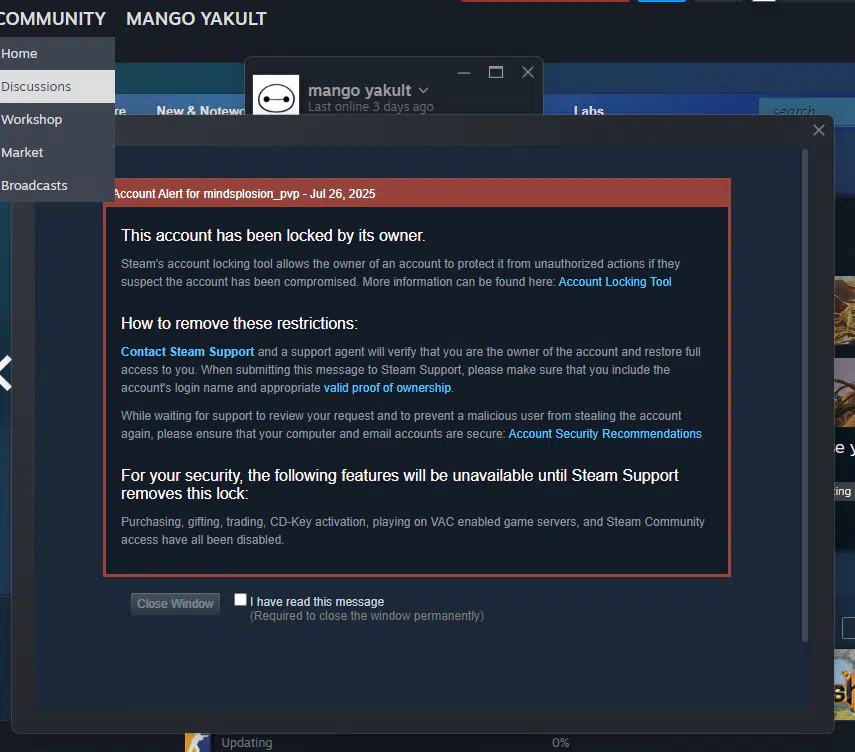Open the COMMUNITY menu
The image size is (855, 752).
pos(52,19)
